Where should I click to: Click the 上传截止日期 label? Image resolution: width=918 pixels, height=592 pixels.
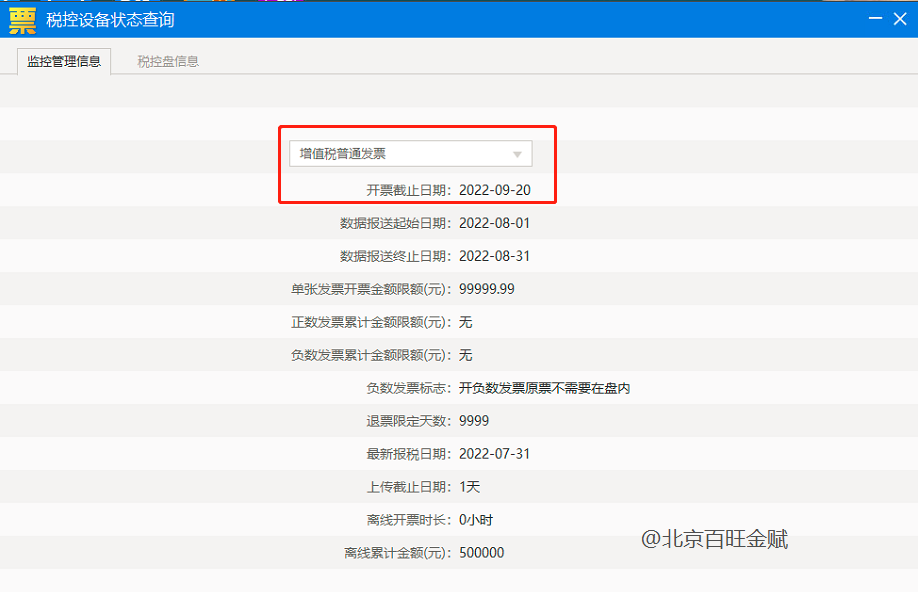coord(409,487)
